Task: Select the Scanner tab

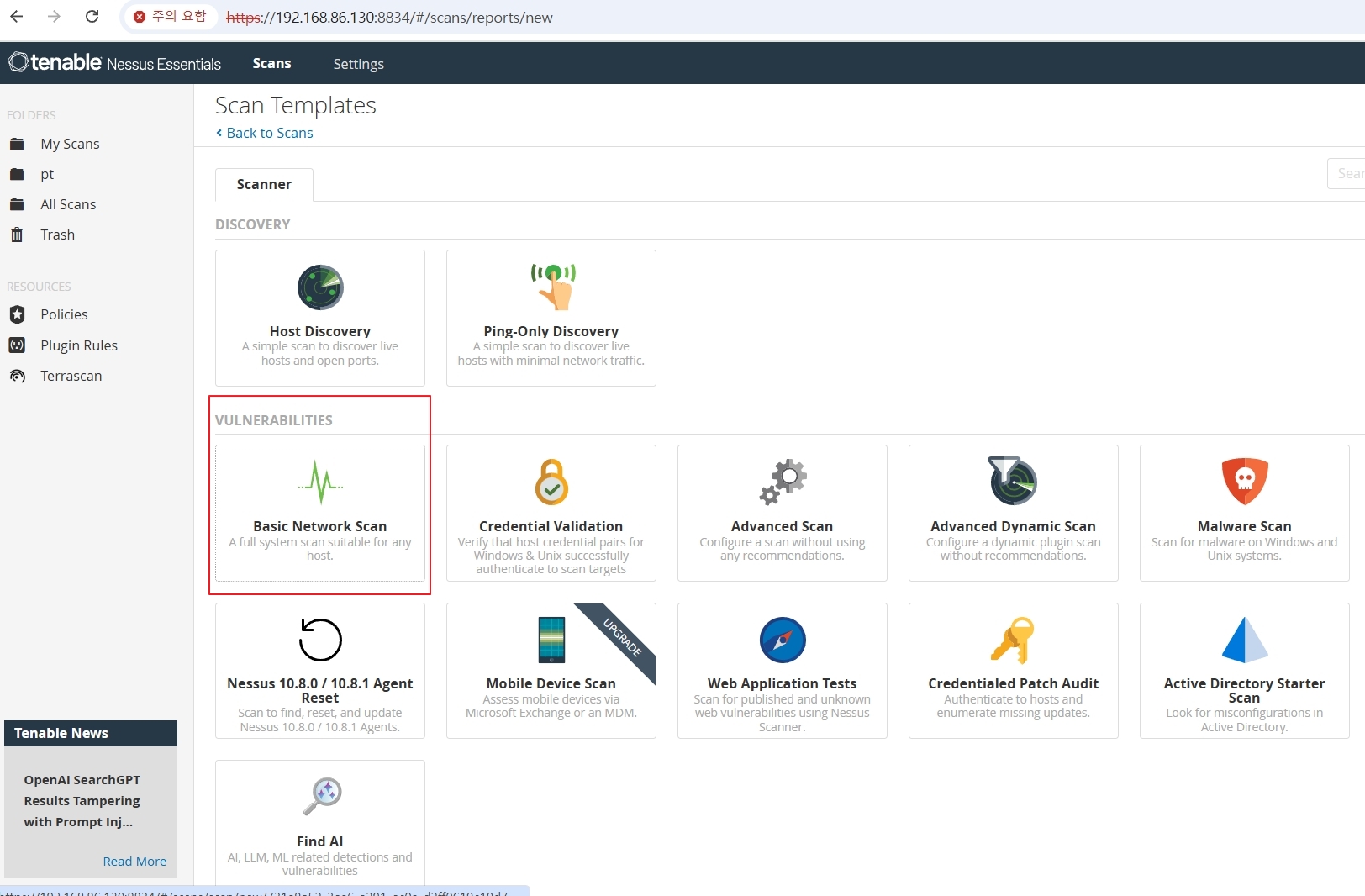Action: point(264,184)
